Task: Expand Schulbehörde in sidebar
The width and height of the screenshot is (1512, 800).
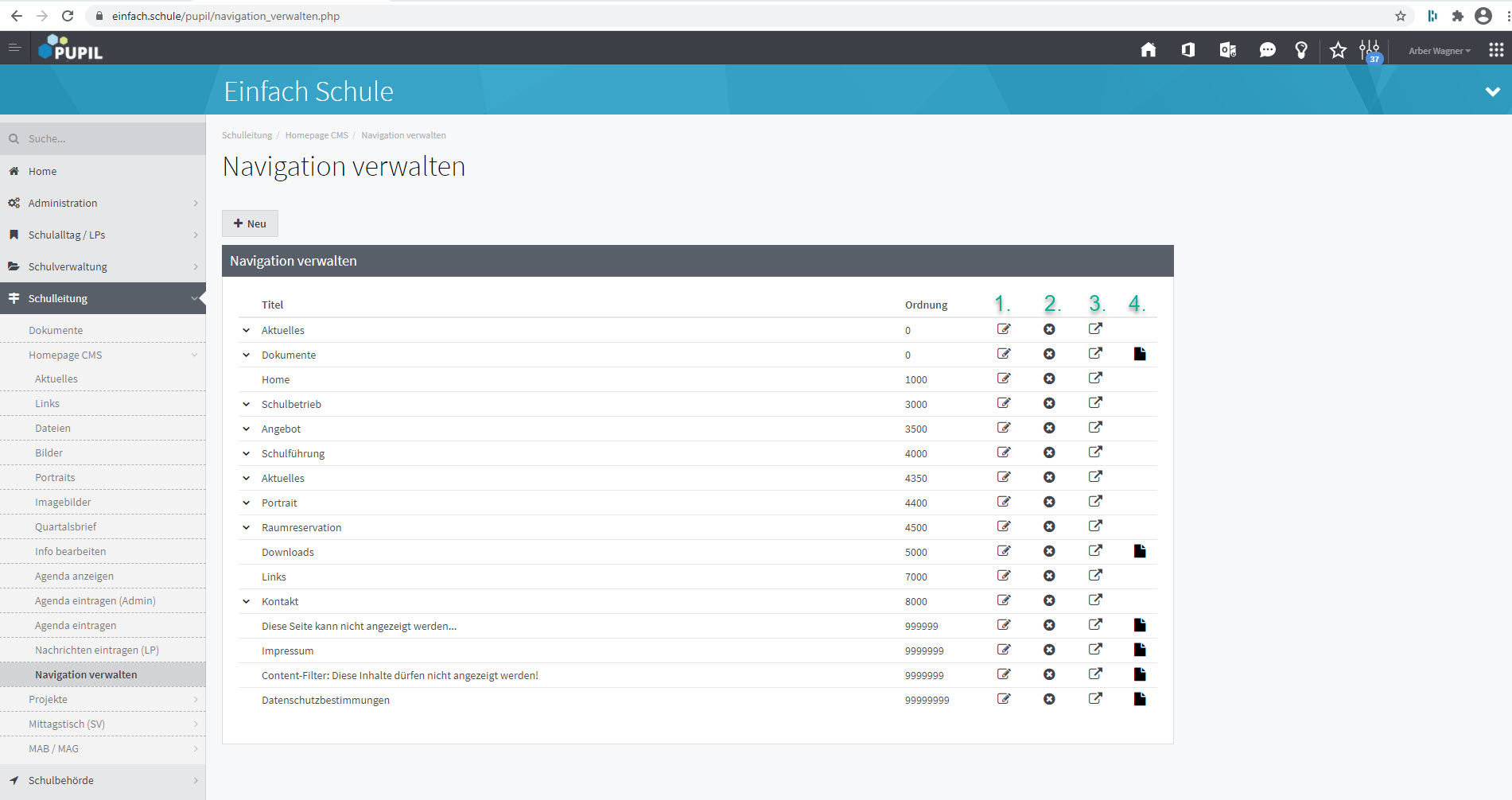Action: 103,780
